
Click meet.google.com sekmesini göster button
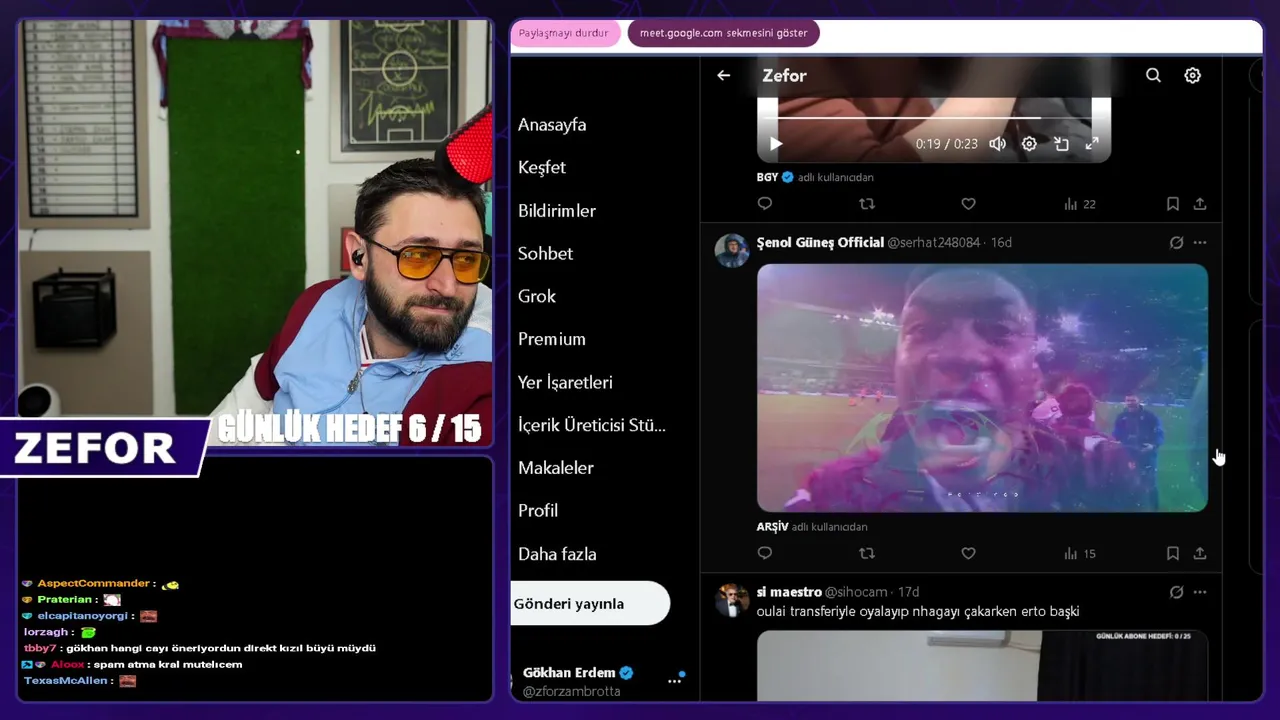(x=724, y=33)
